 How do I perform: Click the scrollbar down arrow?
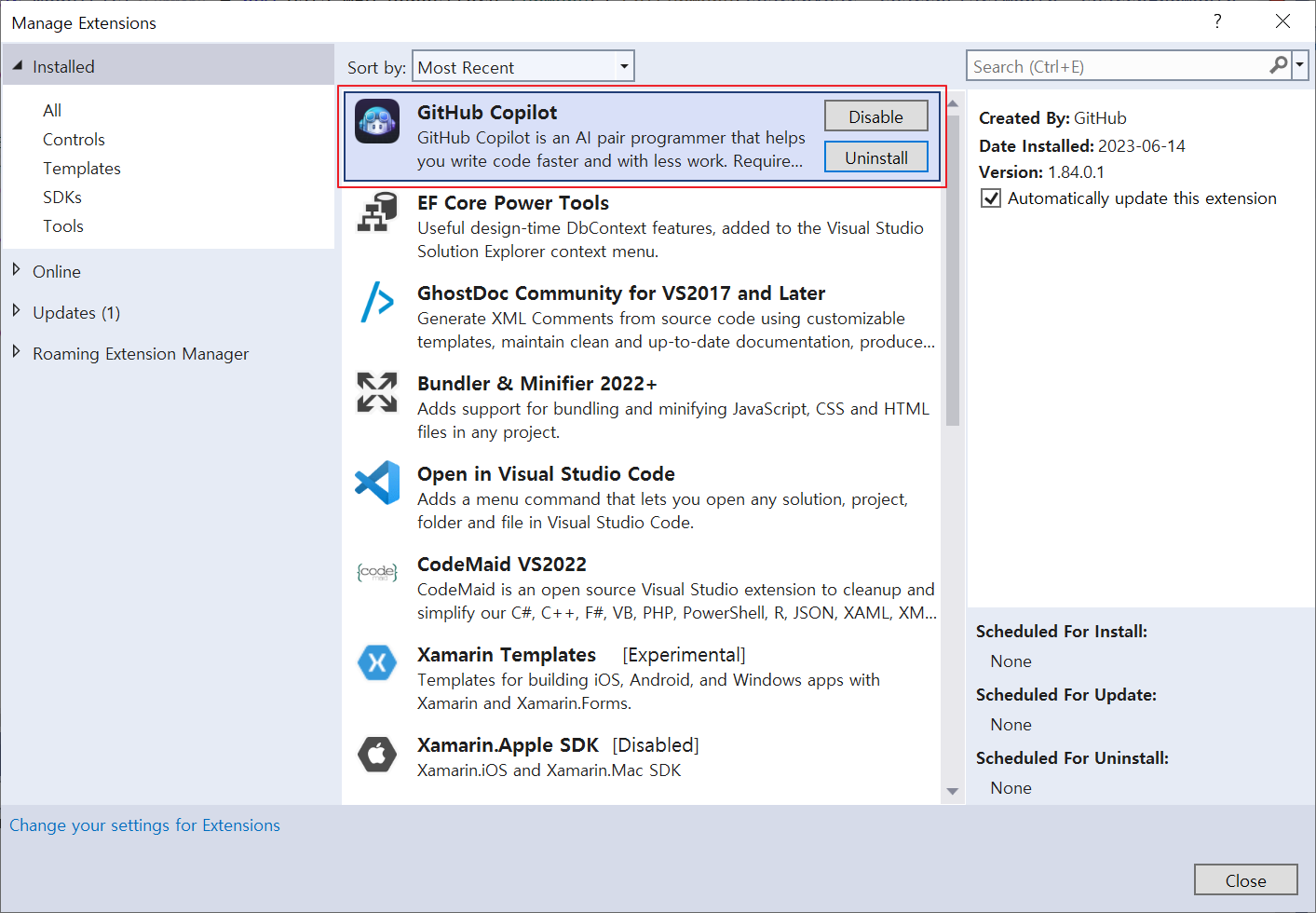point(953,791)
